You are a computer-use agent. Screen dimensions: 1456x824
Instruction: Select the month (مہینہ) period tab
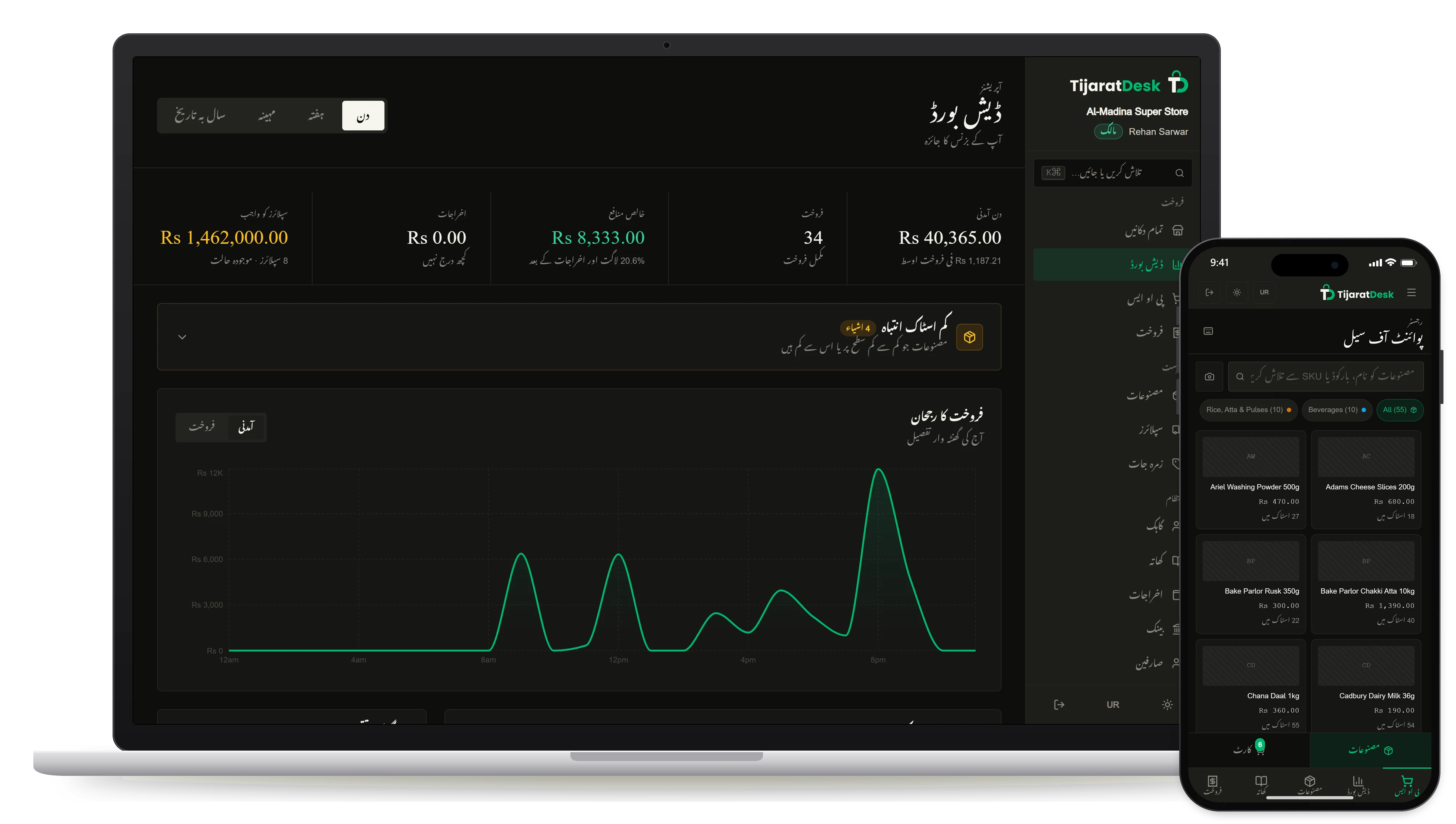point(266,116)
